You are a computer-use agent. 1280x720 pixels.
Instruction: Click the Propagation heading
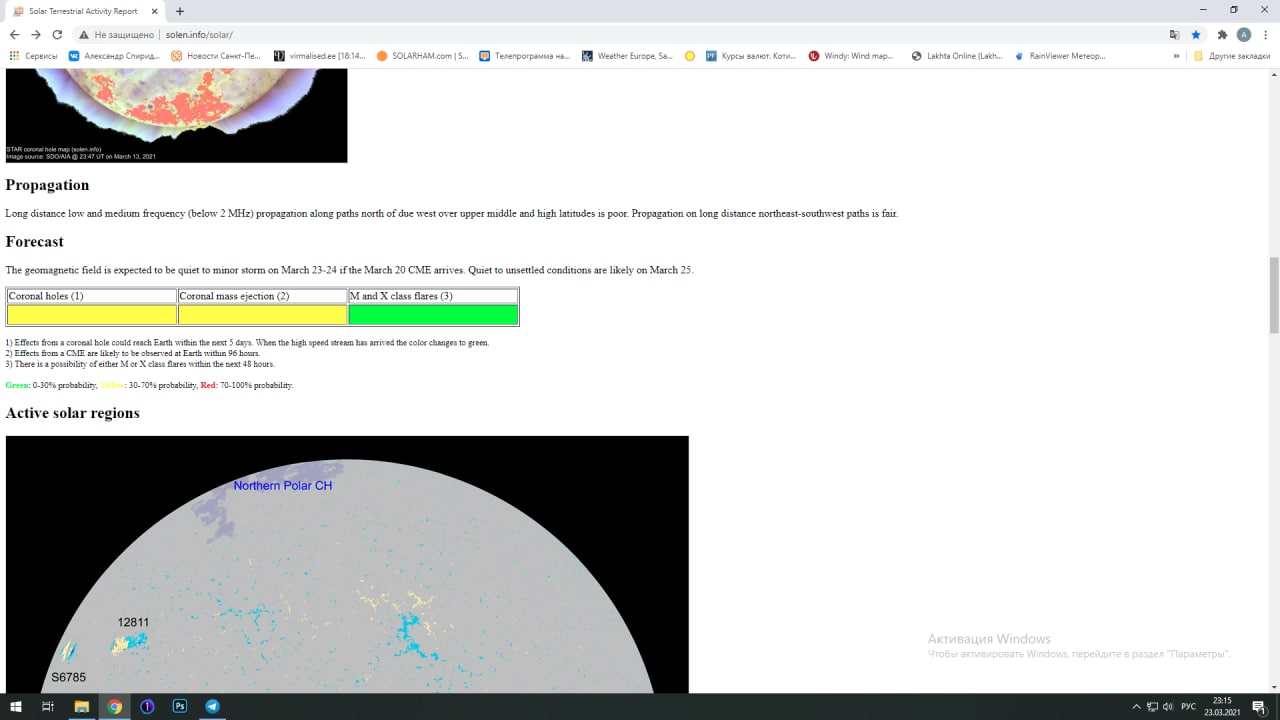click(x=47, y=185)
